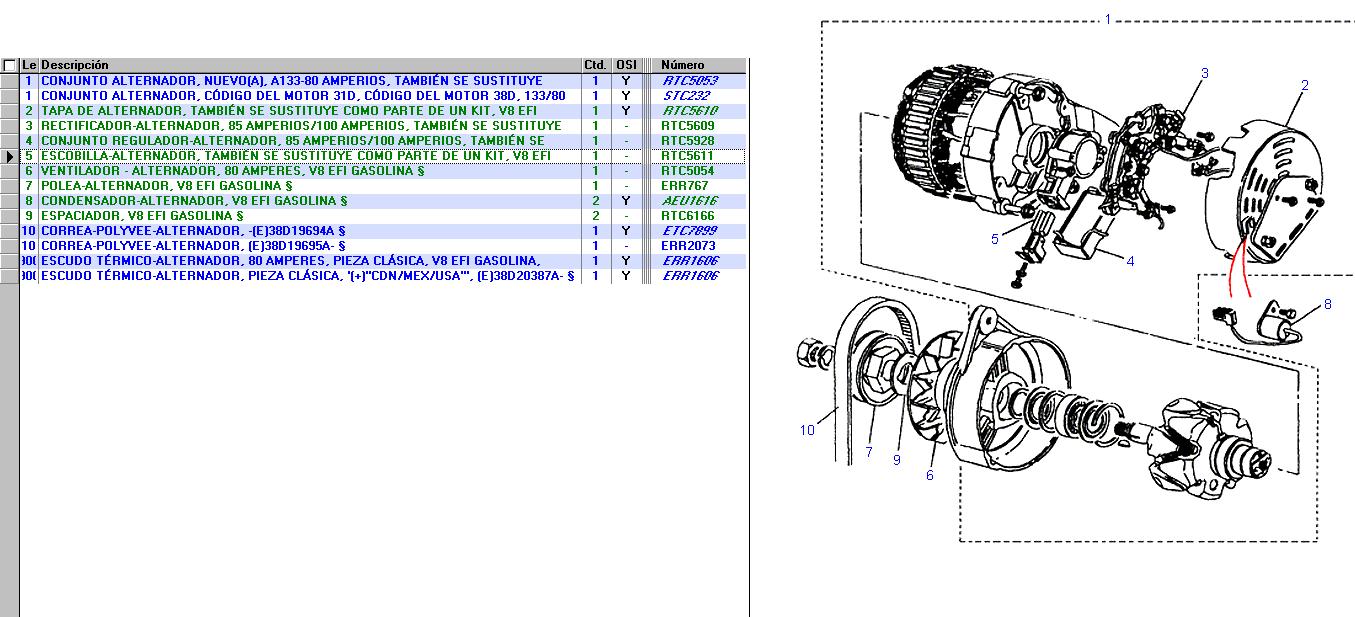Click the Ctd. column header
Screen dimensions: 1355x617
[x=595, y=65]
